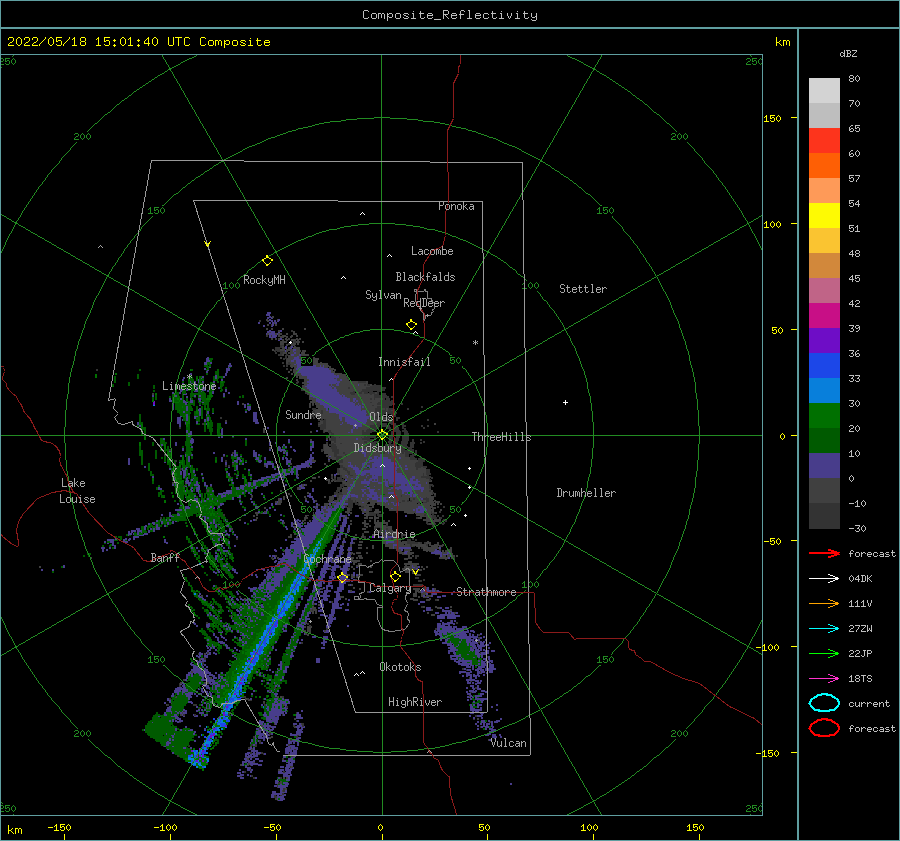The image size is (900, 841).
Task: Click the yellow 54 dBZ color swatch
Action: [824, 216]
